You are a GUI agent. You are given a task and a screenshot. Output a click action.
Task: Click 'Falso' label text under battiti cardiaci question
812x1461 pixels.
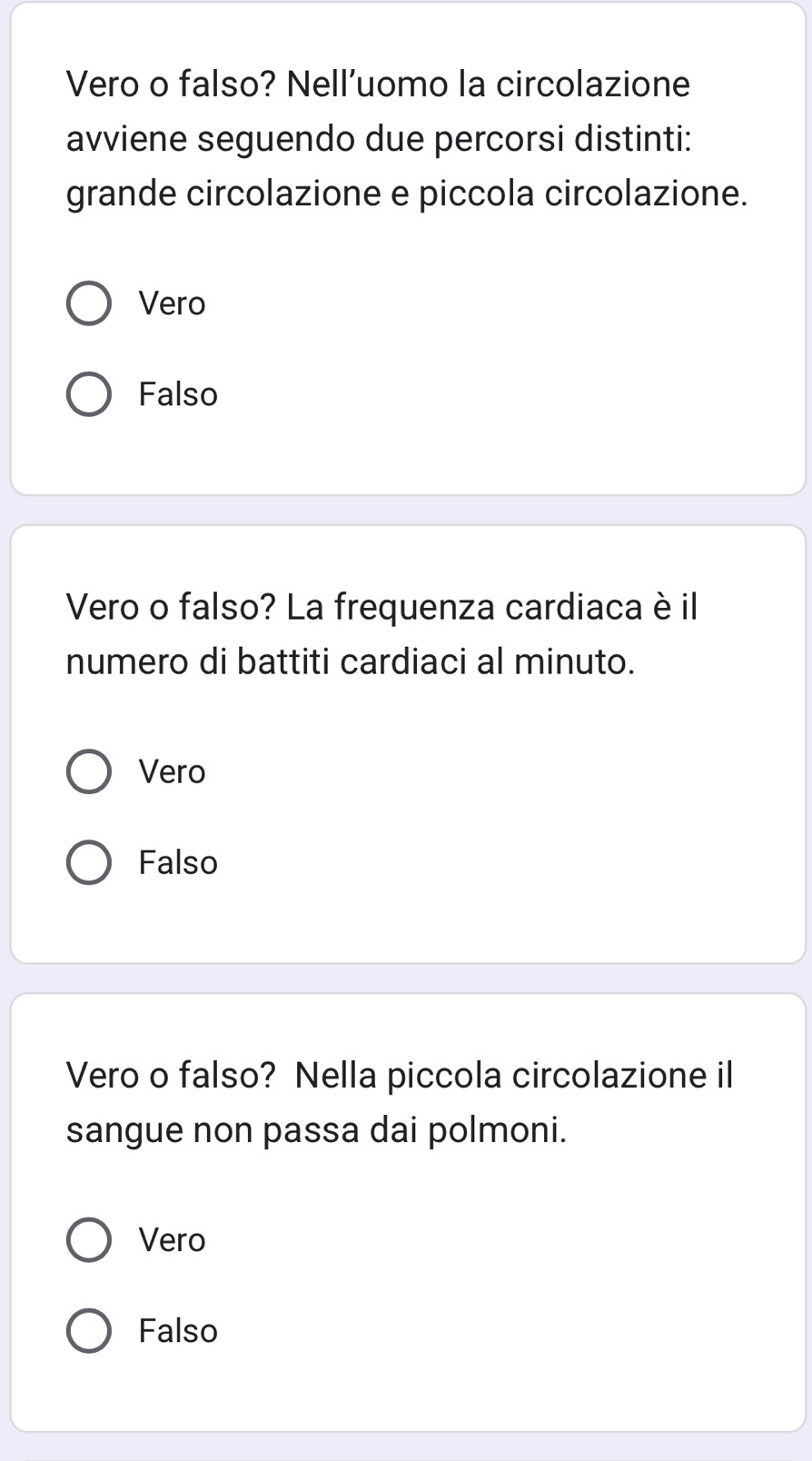[178, 862]
